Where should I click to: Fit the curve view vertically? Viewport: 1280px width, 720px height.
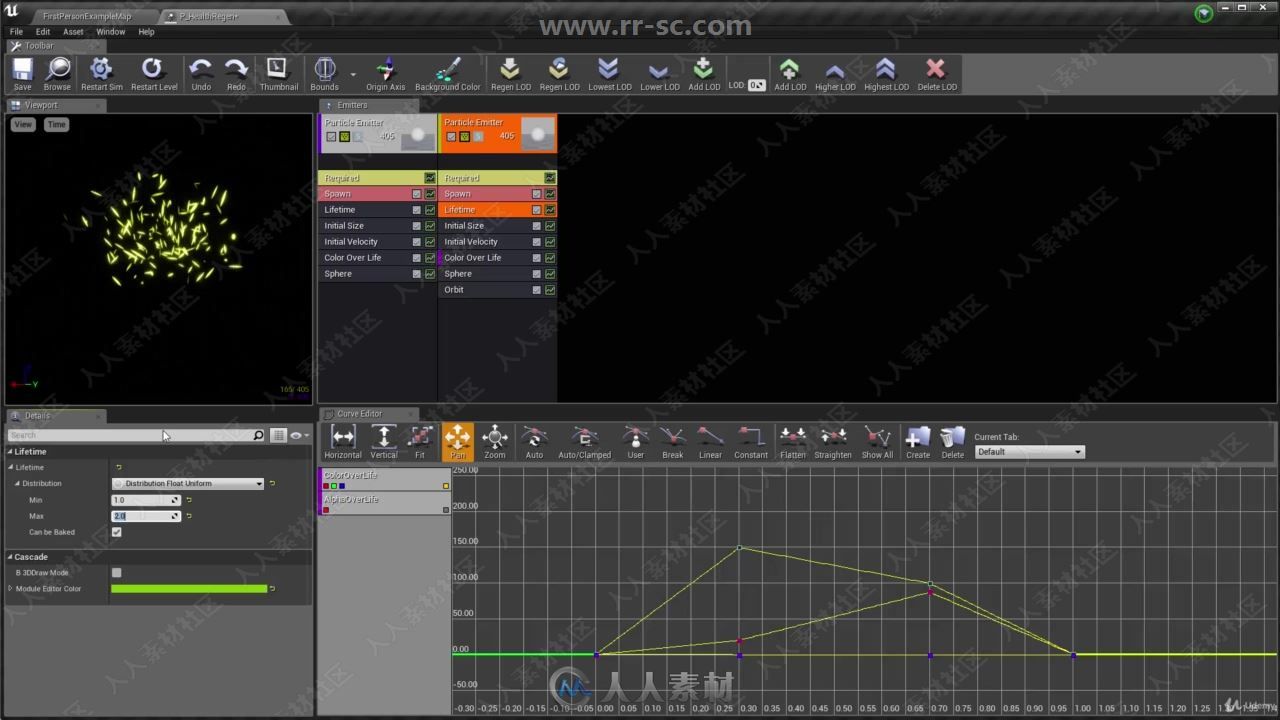[384, 442]
